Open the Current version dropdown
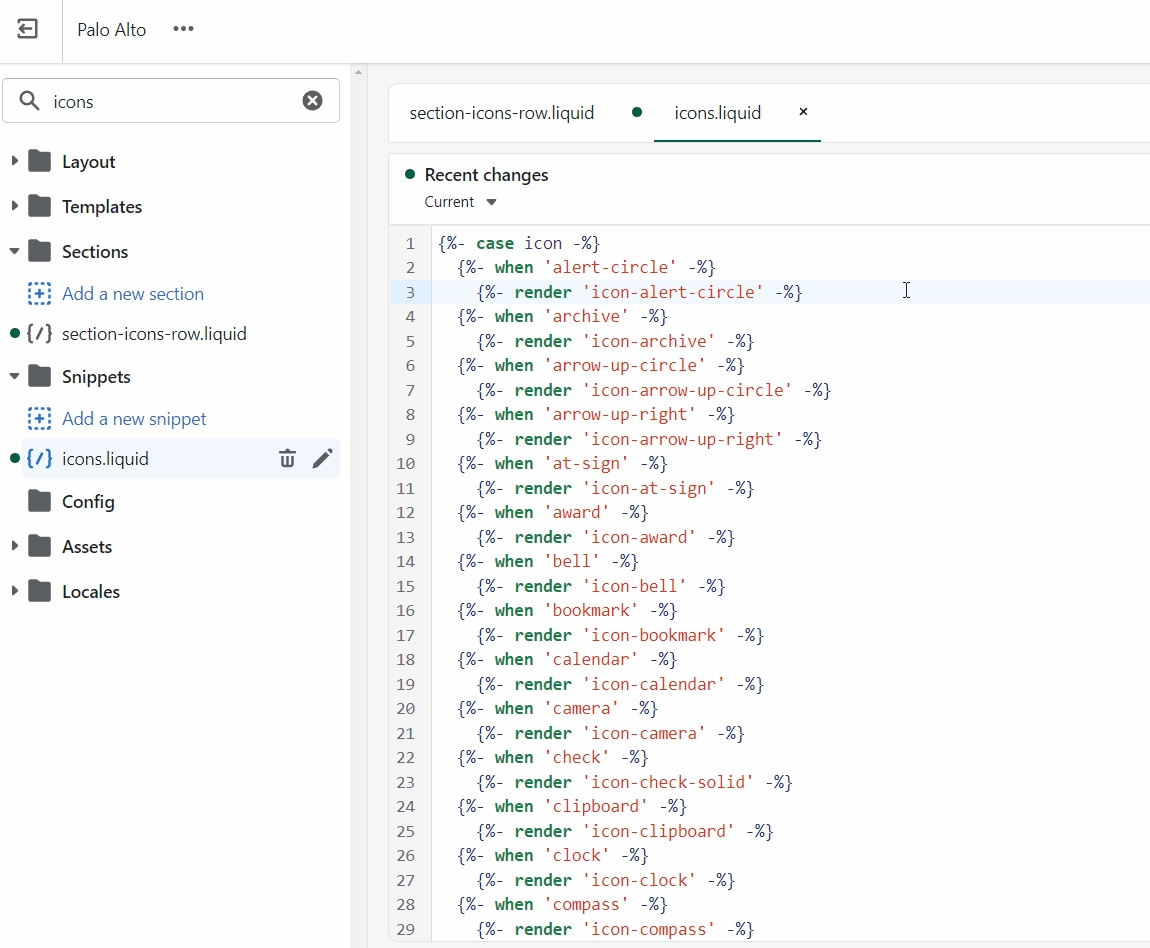The height and width of the screenshot is (948, 1150). point(461,202)
